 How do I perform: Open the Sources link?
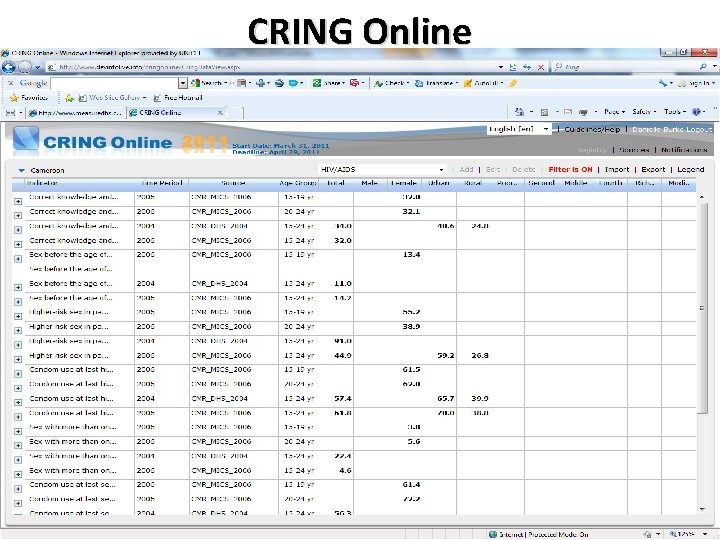click(x=634, y=150)
